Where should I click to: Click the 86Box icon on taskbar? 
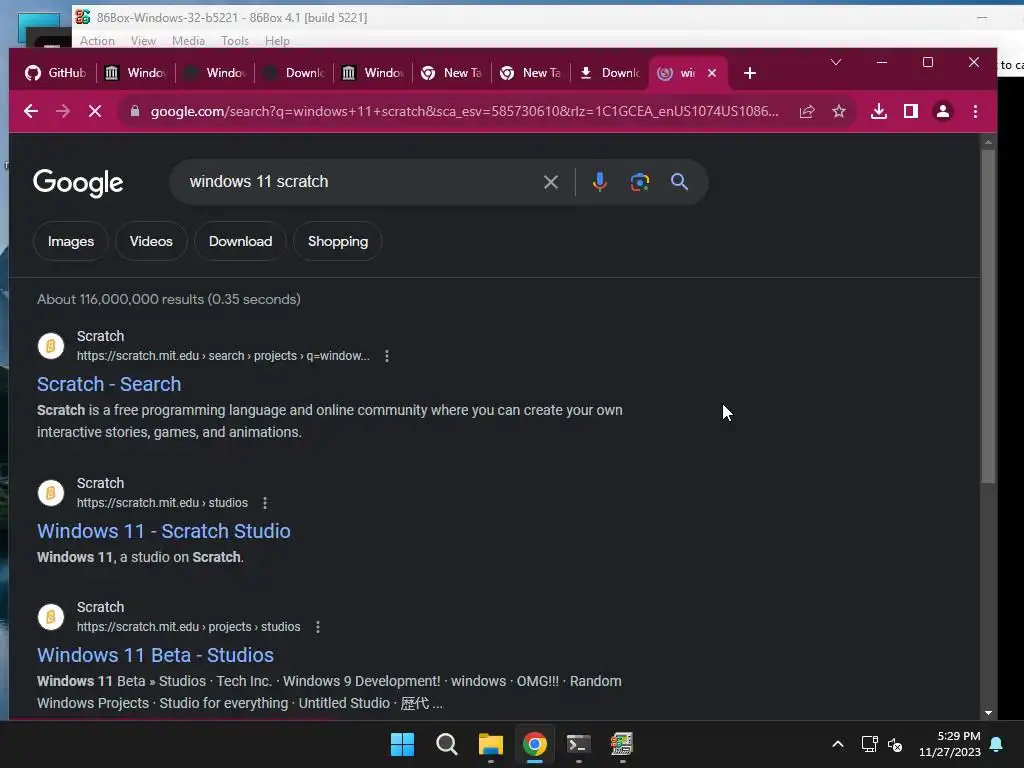pyautogui.click(x=622, y=744)
